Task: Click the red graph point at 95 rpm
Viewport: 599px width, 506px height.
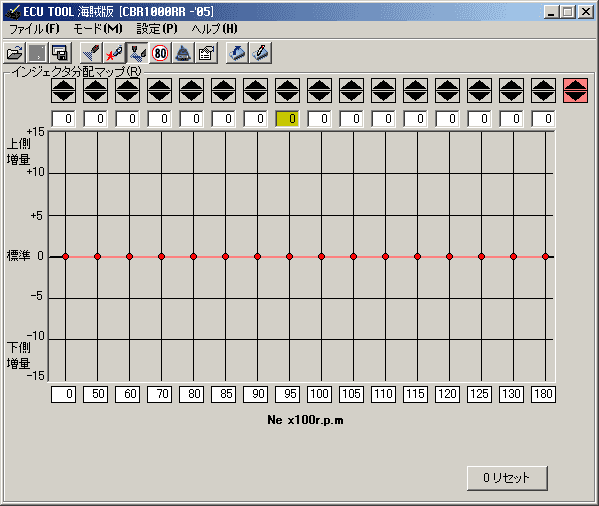Action: point(289,257)
